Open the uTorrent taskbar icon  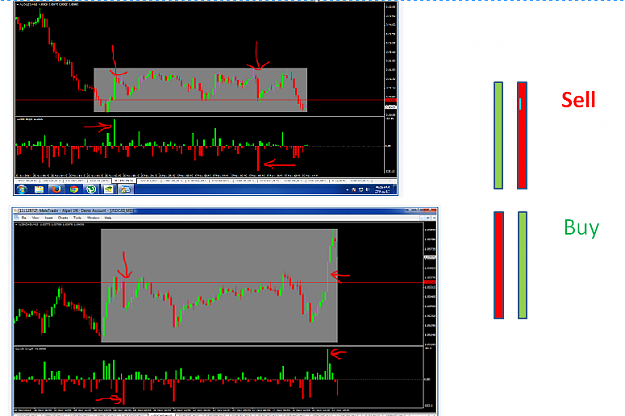tap(91, 189)
